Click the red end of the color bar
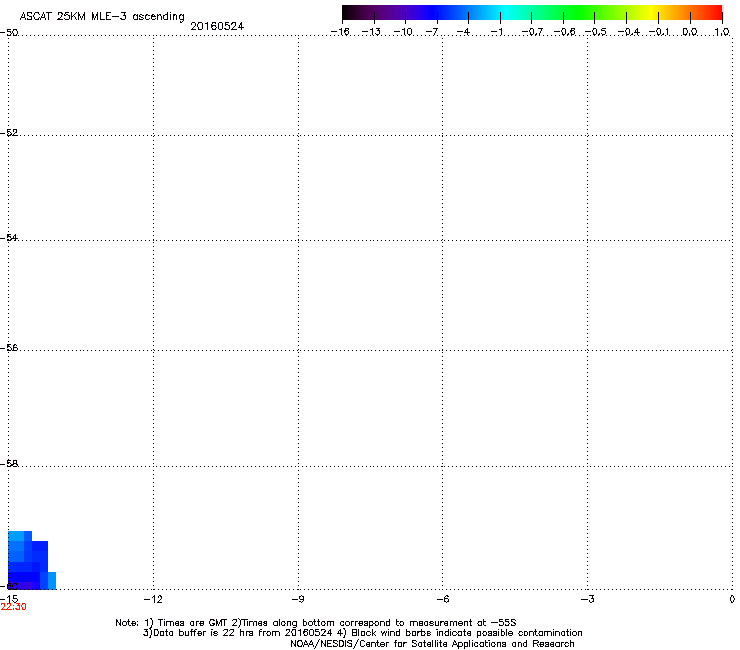Screen dimensions: 740x650 point(713,13)
